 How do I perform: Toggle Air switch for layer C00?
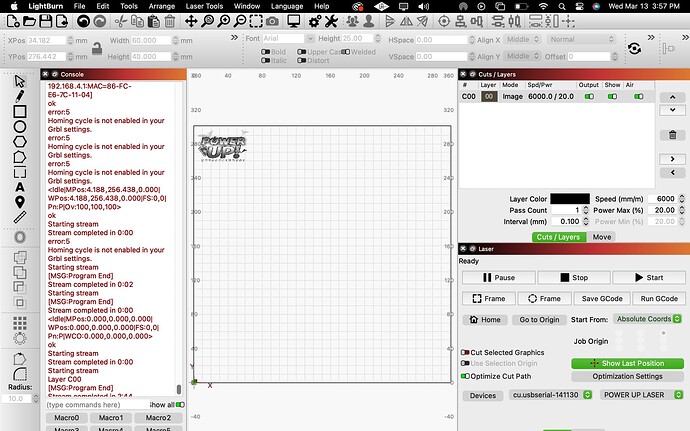(x=639, y=96)
